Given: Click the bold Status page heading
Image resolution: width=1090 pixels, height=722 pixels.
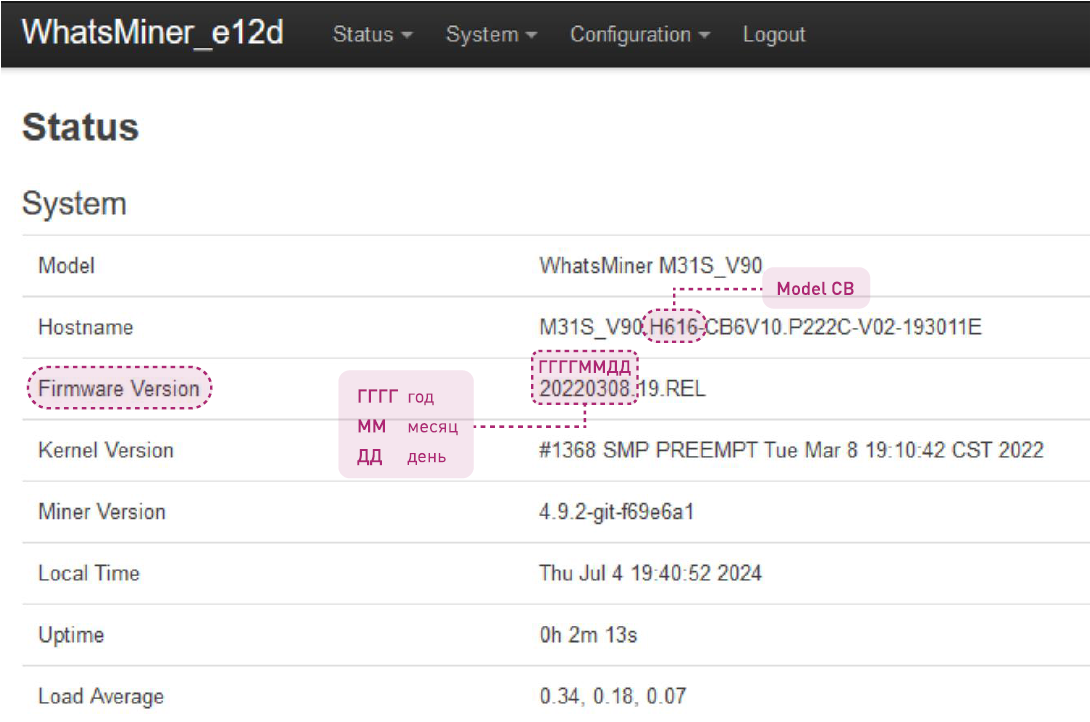Looking at the screenshot, I should [81, 127].
